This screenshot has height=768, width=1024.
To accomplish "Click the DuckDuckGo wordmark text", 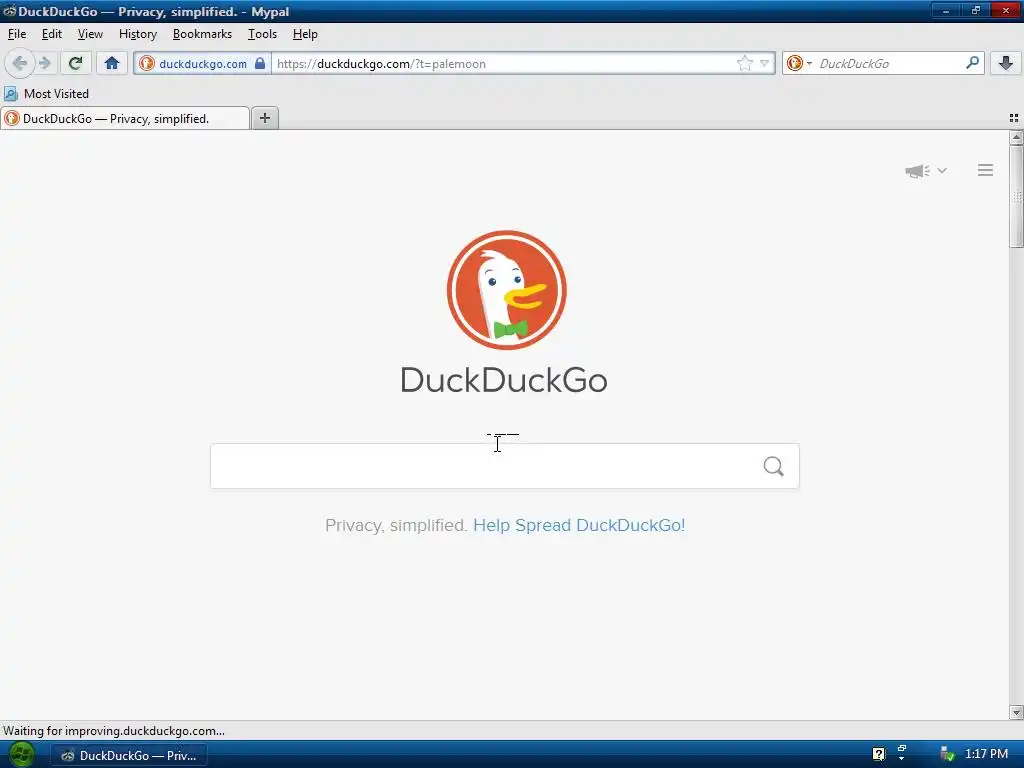I will click(504, 380).
